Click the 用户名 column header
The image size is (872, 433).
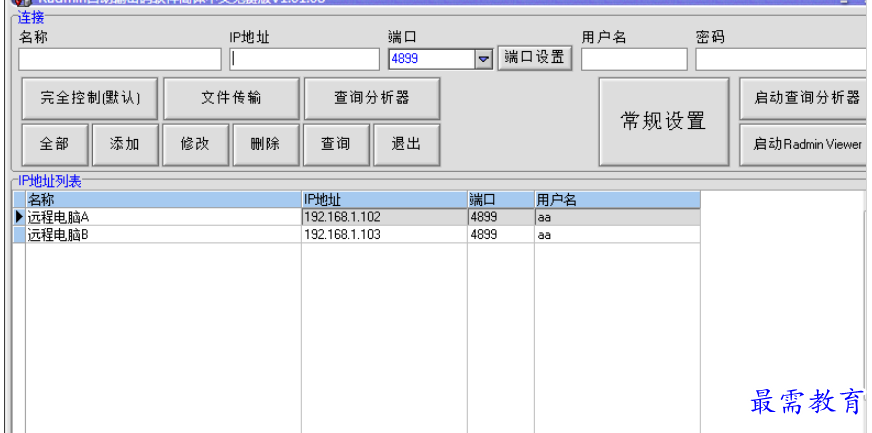[x=617, y=200]
